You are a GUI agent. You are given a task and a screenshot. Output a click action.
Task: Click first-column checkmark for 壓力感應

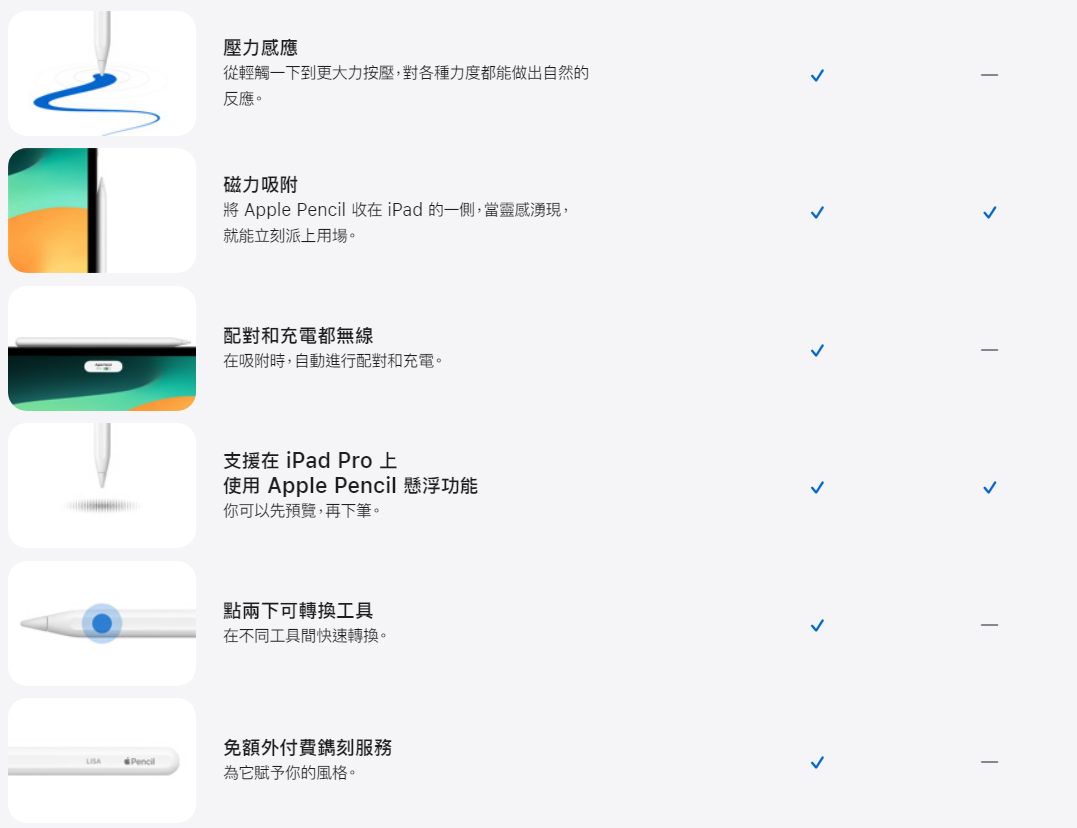click(817, 75)
